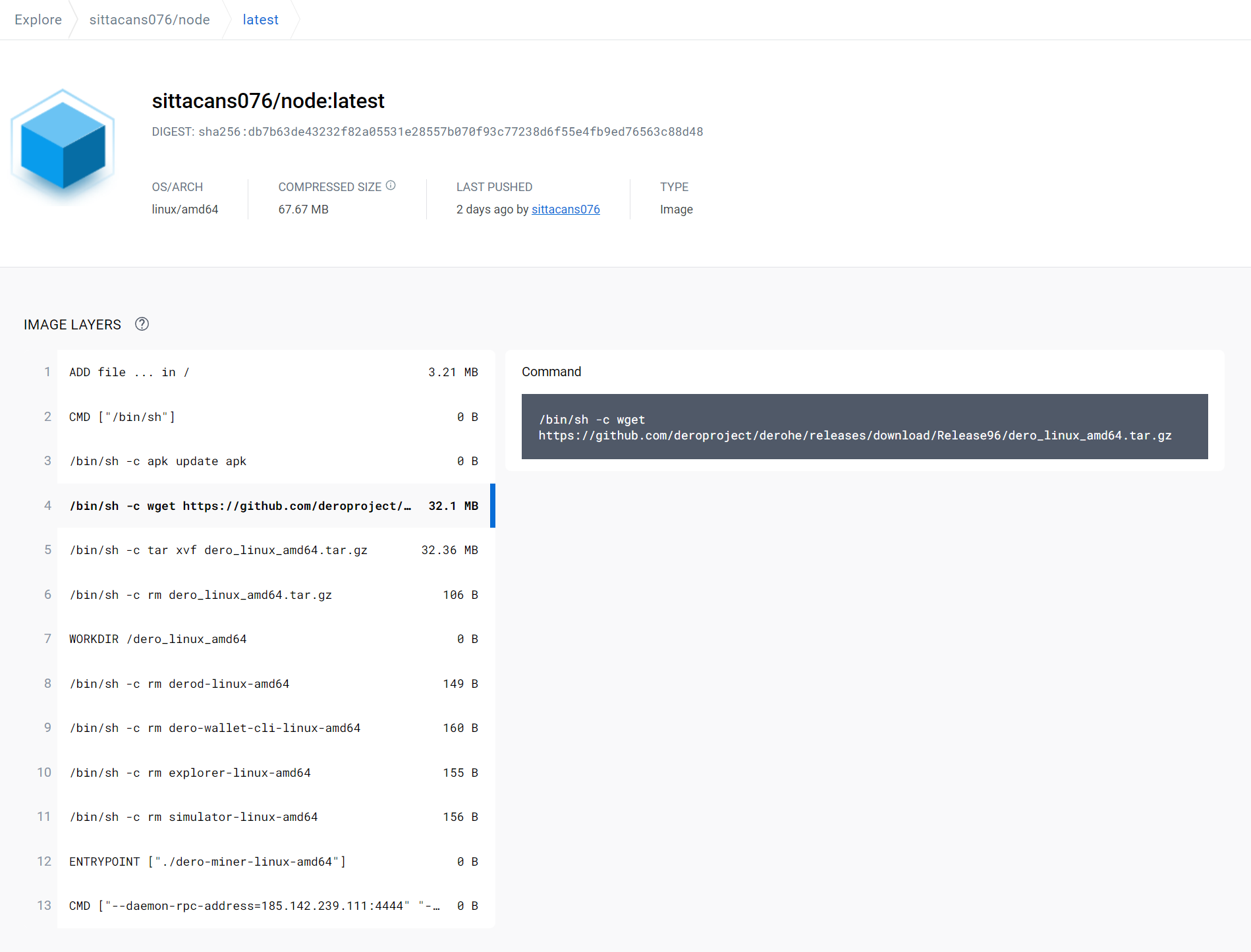
Task: Select layer 4 wget github deroproject
Action: pos(276,506)
